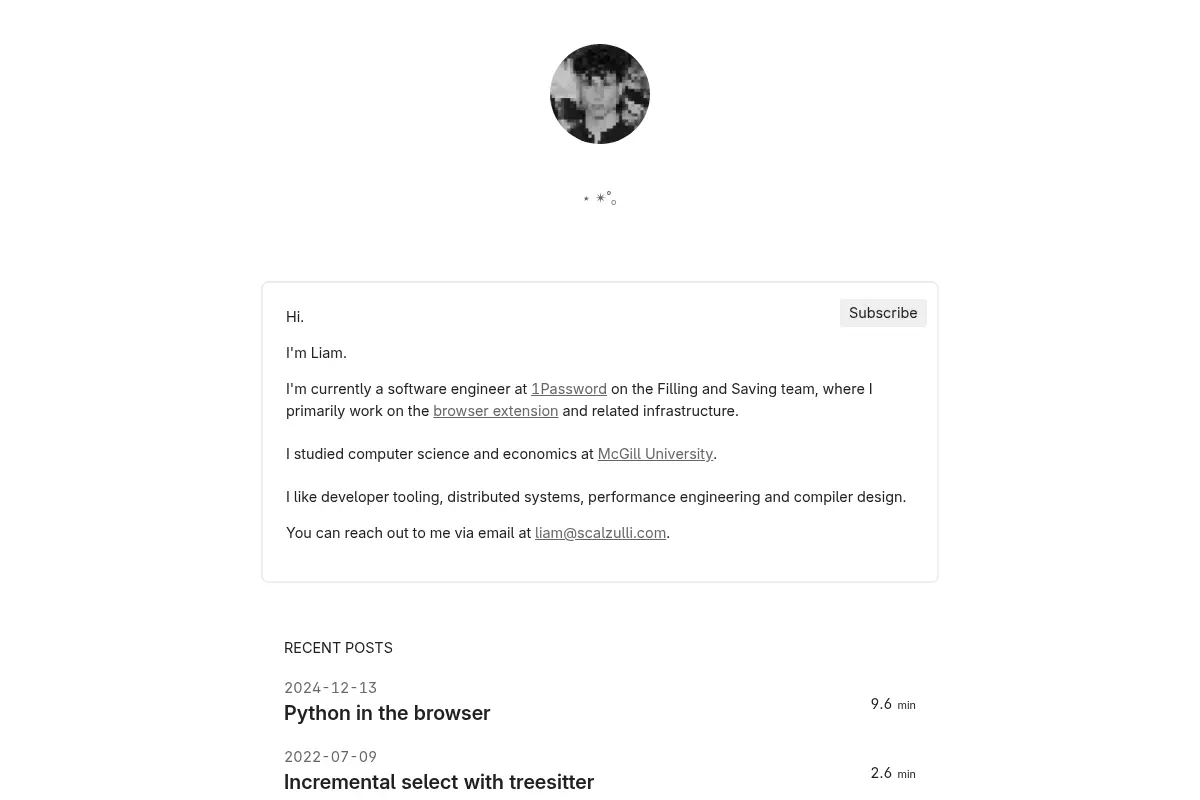Follow the browser extension link
The width and height of the screenshot is (1200, 800).
[495, 411]
